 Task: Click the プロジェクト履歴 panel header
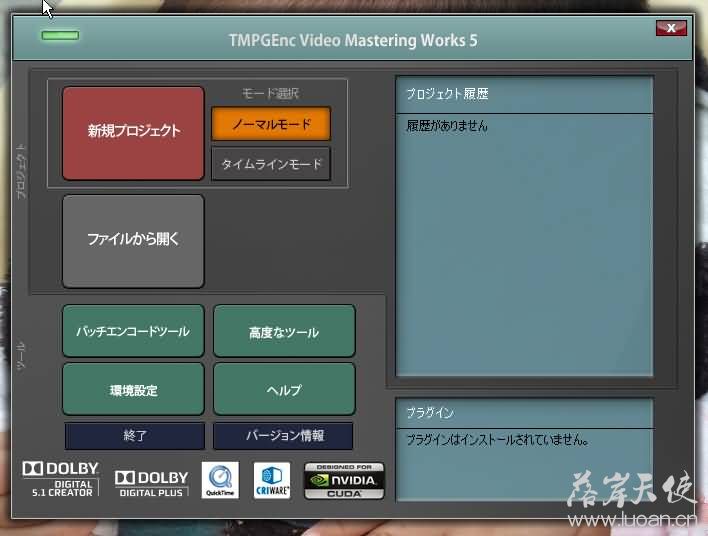tap(524, 94)
